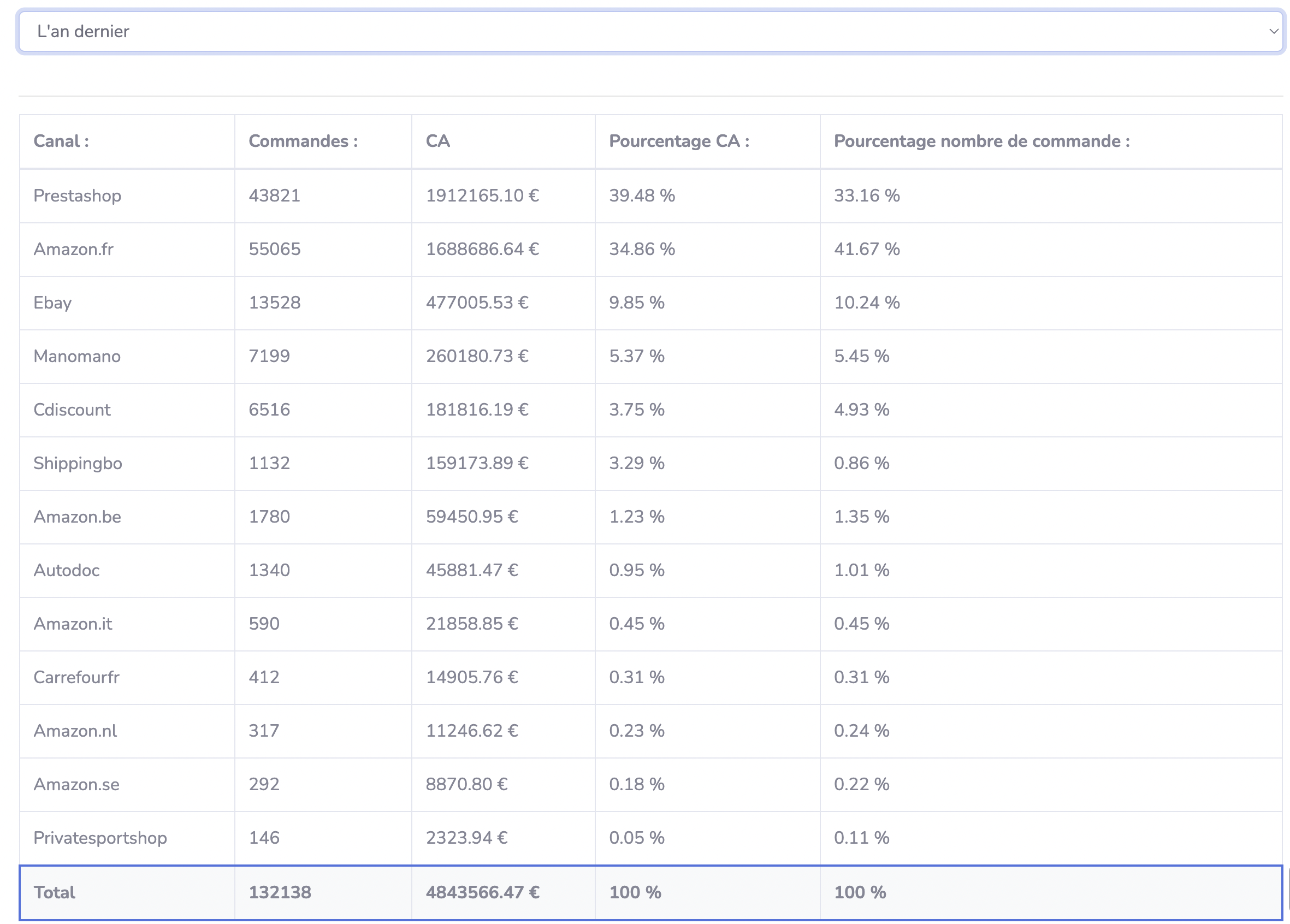This screenshot has height=924, width=1290.
Task: Click the Pourcentage CA column header
Action: (678, 141)
